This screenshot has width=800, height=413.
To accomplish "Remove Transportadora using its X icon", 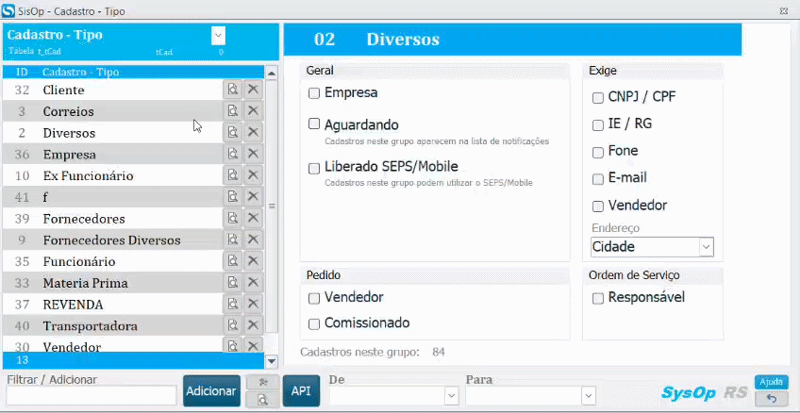I will click(253, 326).
